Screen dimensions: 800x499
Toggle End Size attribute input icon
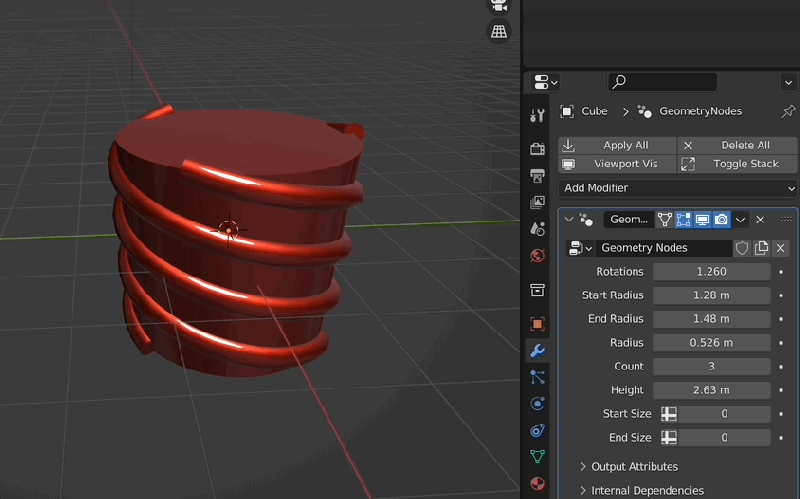[x=669, y=438]
